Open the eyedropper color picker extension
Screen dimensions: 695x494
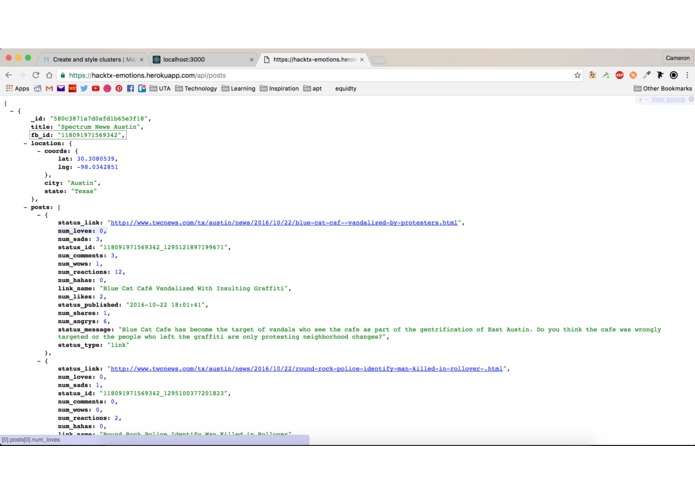(647, 75)
